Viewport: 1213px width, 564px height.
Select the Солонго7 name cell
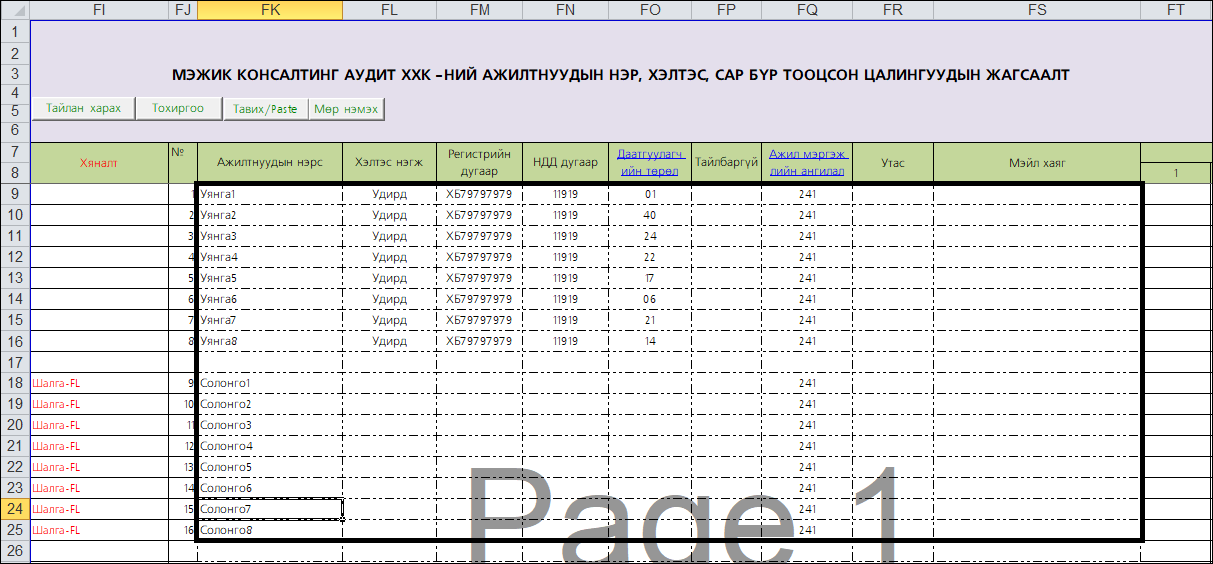pyautogui.click(x=270, y=509)
